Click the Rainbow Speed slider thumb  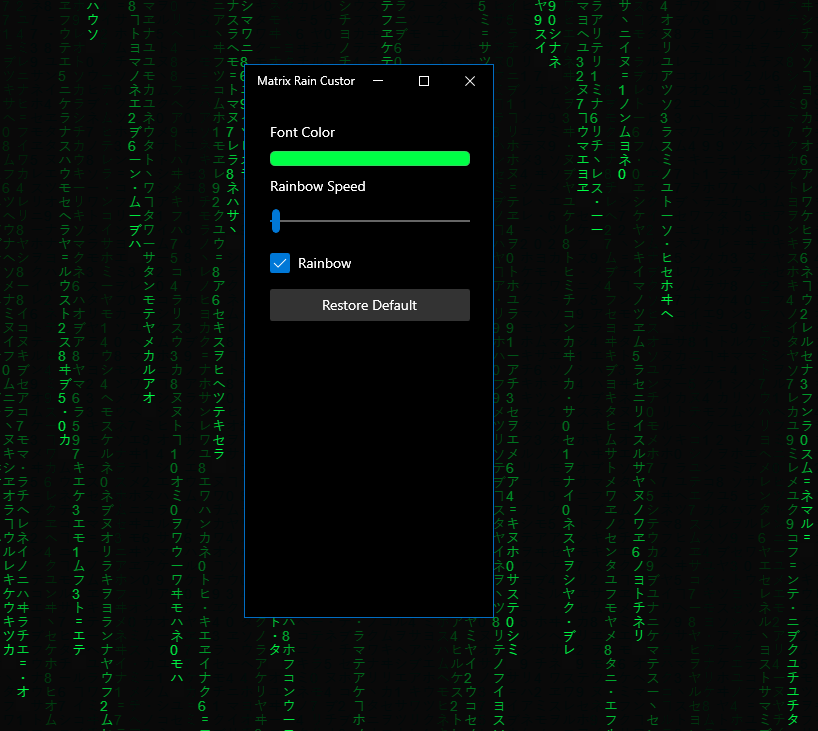[276, 221]
